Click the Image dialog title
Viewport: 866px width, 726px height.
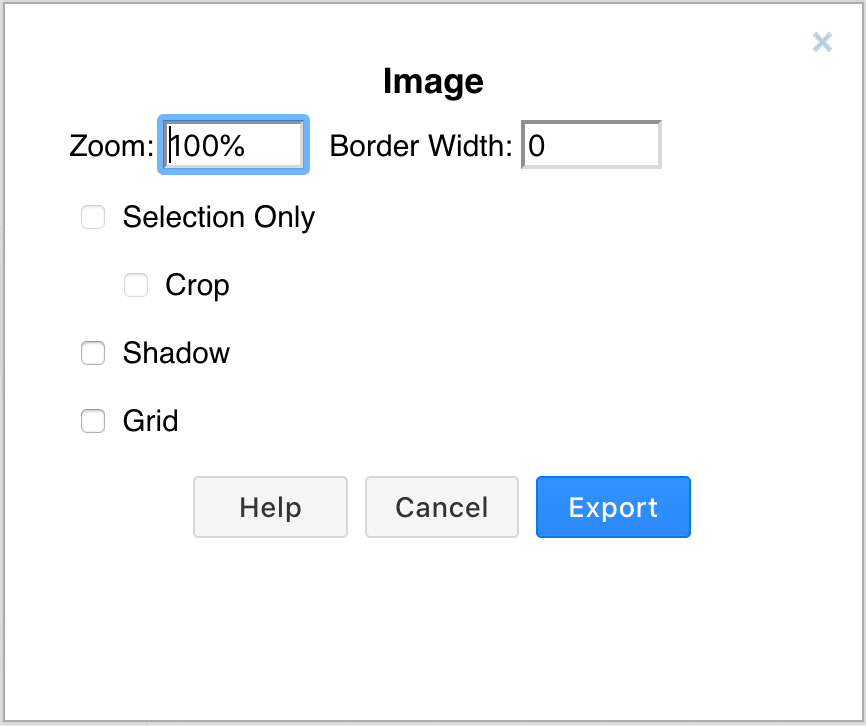433,81
